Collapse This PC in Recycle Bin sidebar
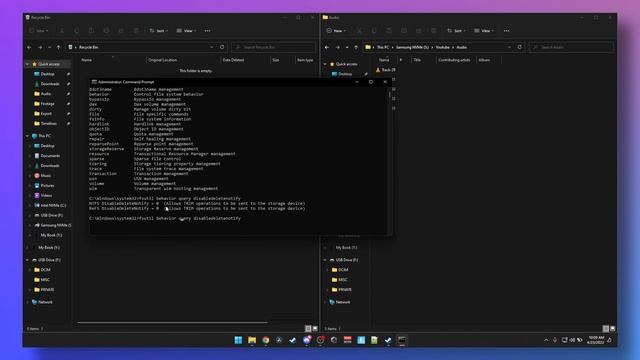 (x=28, y=136)
